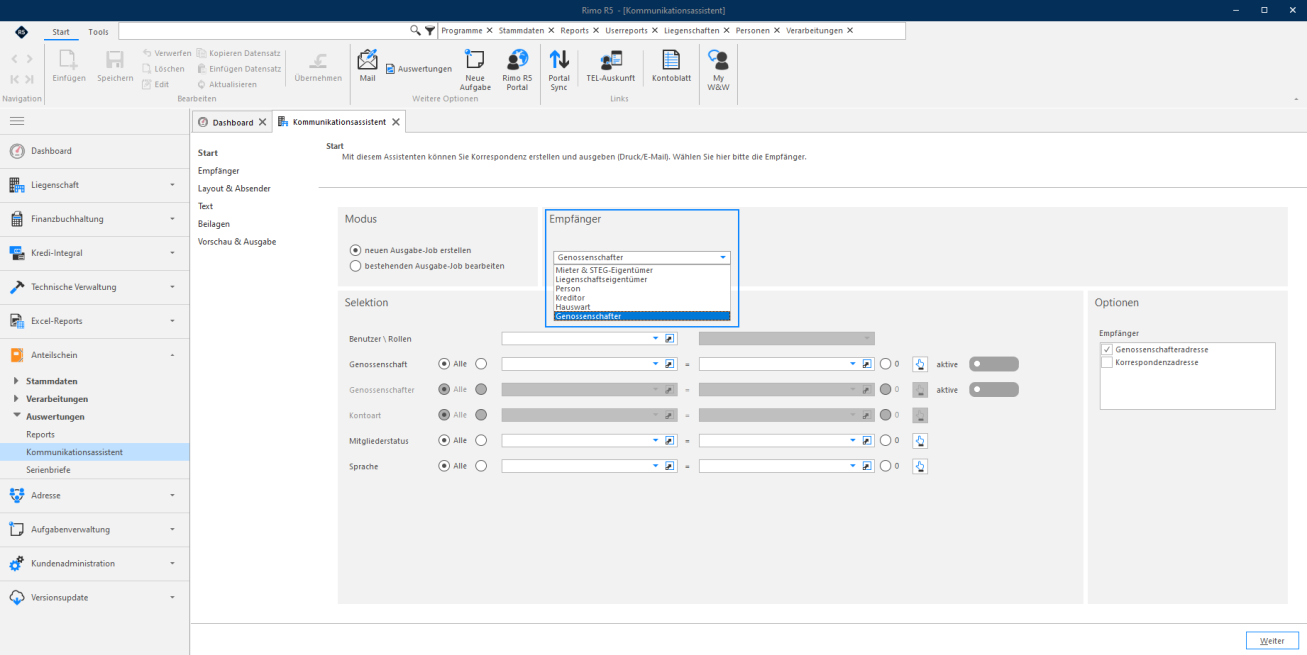The width and height of the screenshot is (1307, 655).
Task: Open the Tools ribbon tab
Action: pos(98,32)
